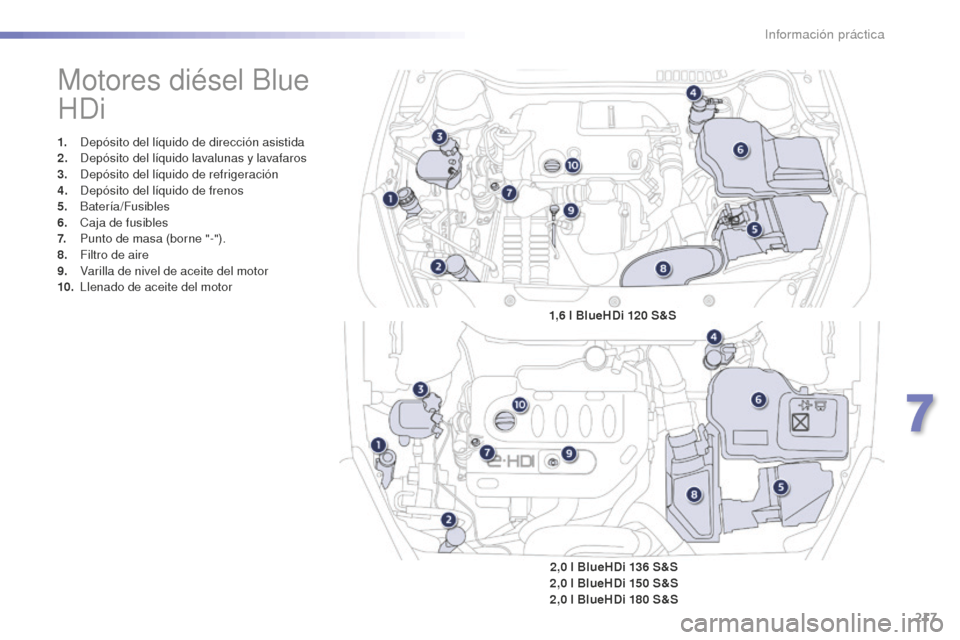The width and height of the screenshot is (960, 640).
Task: Click marker 10 in the 1,6 l BlueHDi diagram
Action: 572,165
